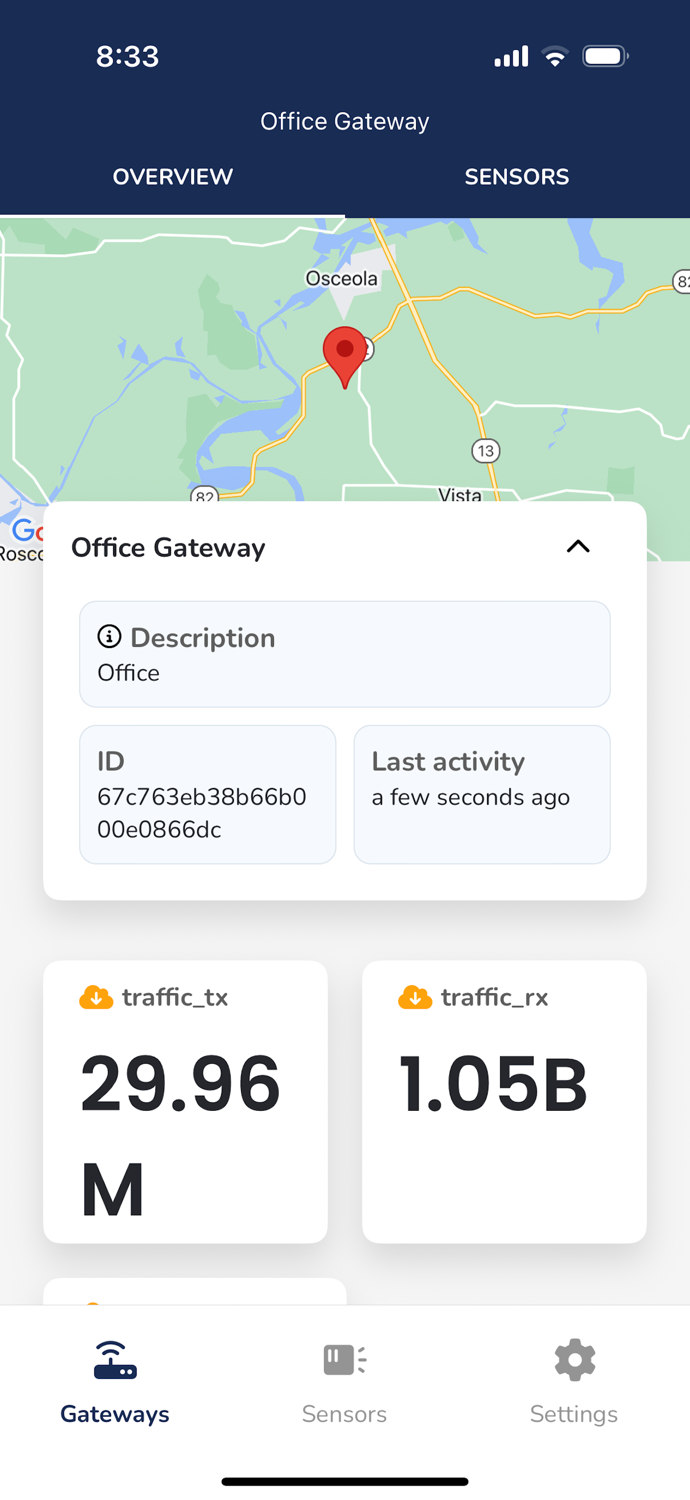Open the traffic_rx 1.05B card
690x1500 pixels.
(504, 1102)
